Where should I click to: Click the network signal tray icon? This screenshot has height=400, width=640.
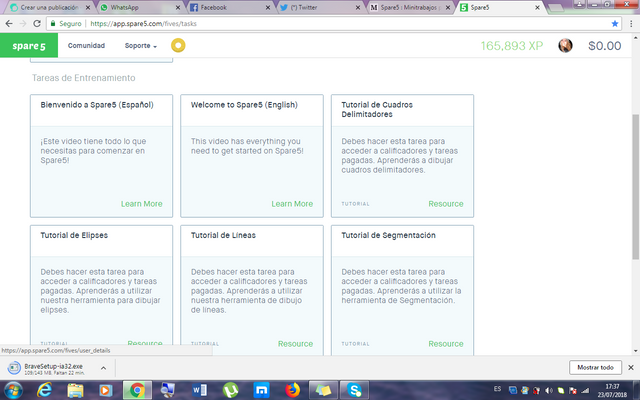pos(584,391)
